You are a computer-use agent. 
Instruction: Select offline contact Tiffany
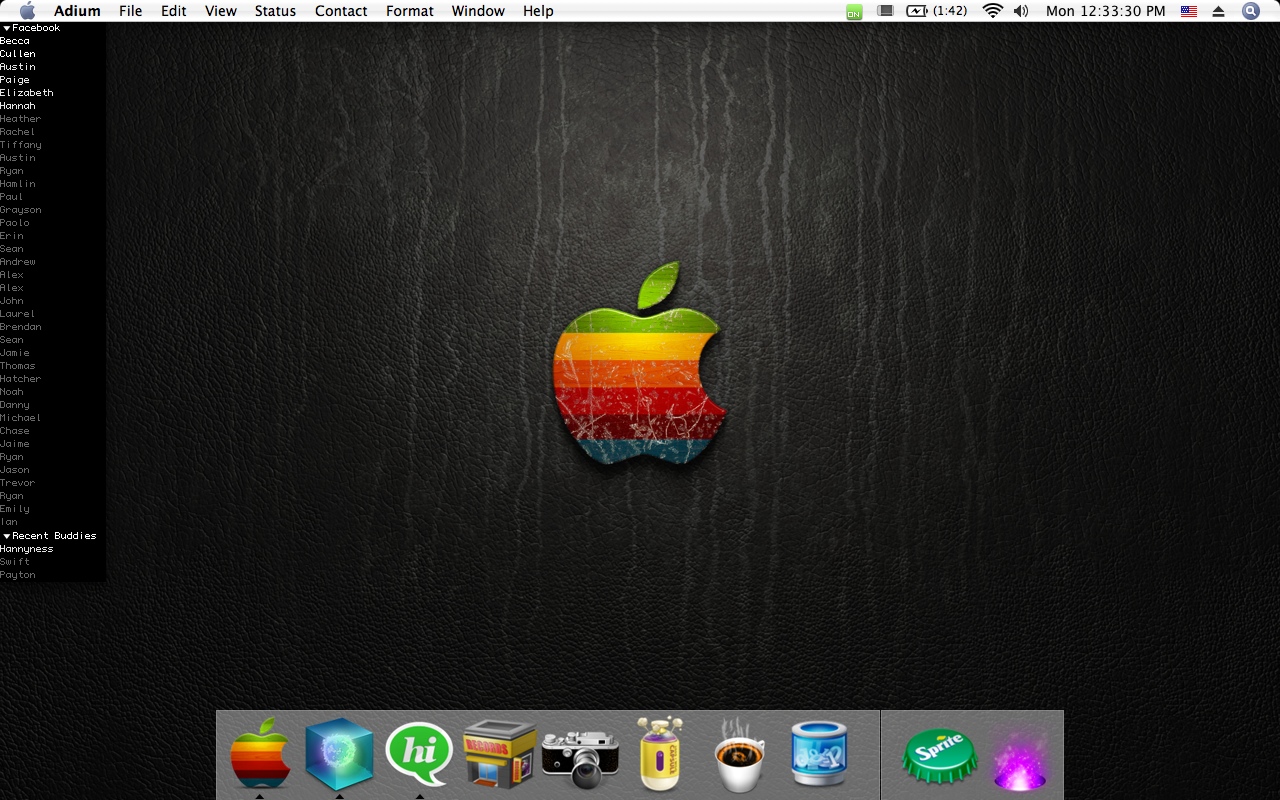[x=21, y=145]
